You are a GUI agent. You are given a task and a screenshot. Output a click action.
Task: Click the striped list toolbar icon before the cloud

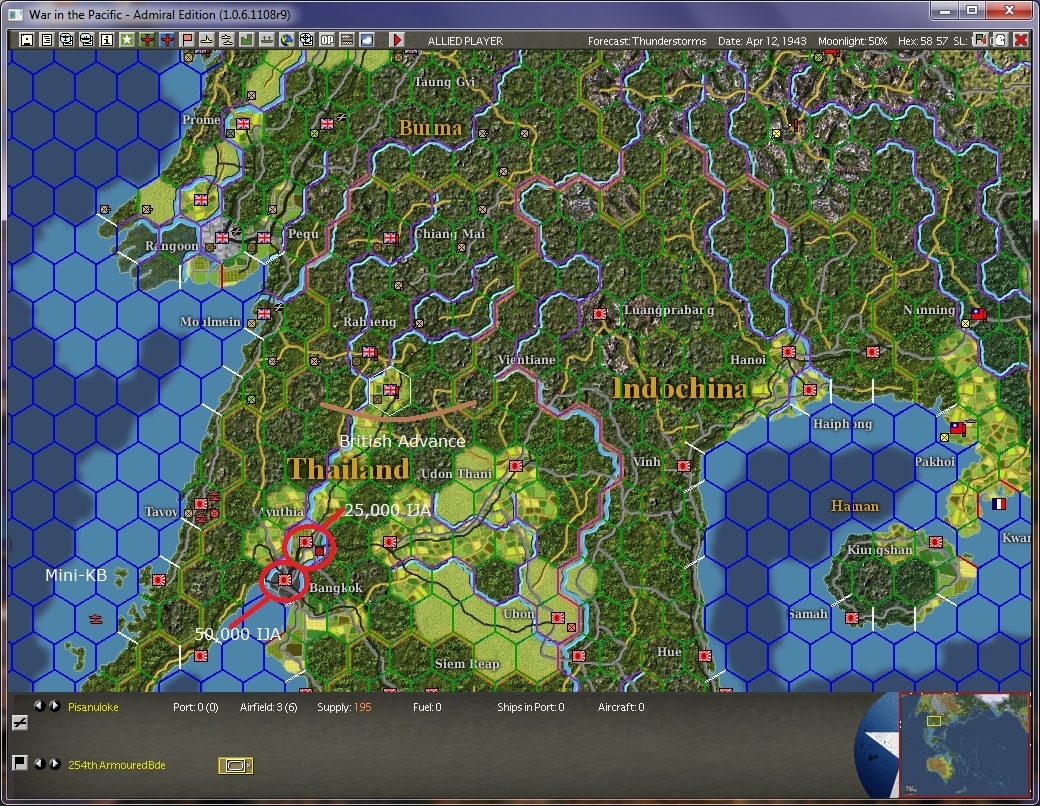coord(346,40)
